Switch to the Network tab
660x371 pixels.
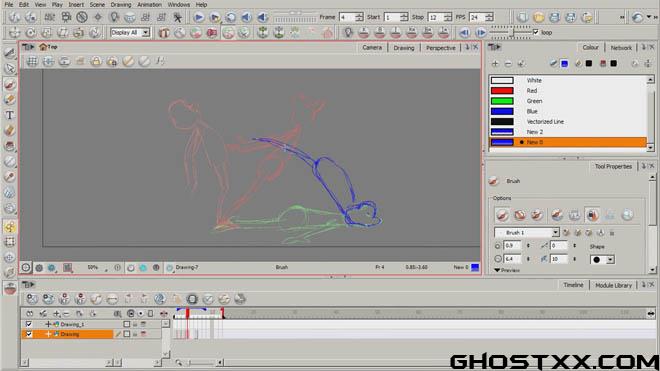point(621,48)
